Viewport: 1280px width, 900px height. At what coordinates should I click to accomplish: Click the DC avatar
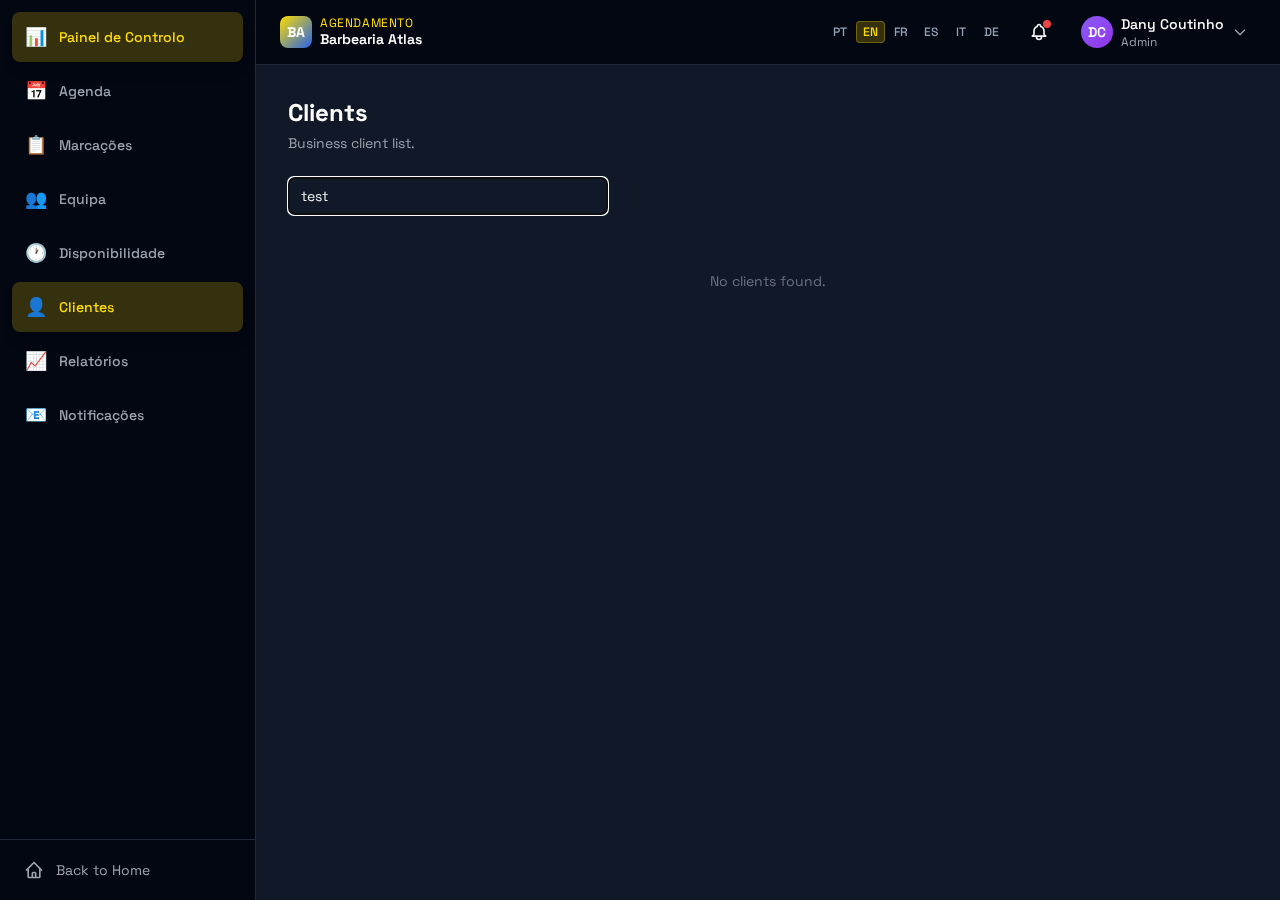pyautogui.click(x=1097, y=32)
